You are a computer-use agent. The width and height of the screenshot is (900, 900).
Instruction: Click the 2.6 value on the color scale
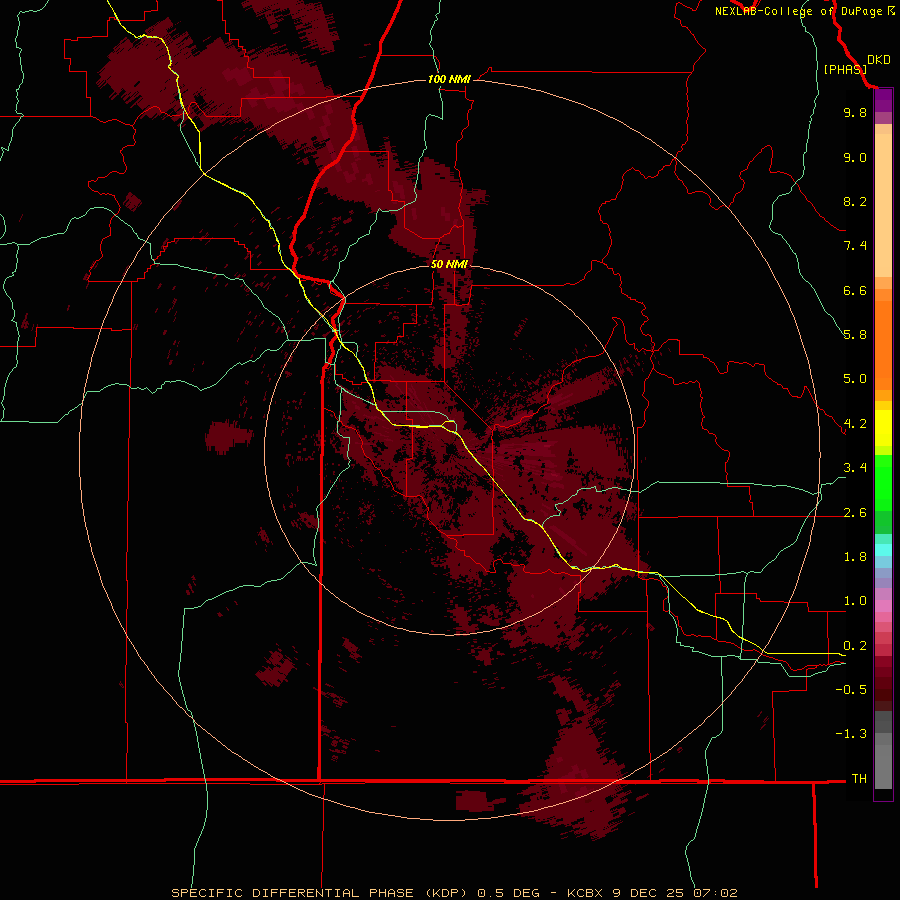click(x=855, y=513)
